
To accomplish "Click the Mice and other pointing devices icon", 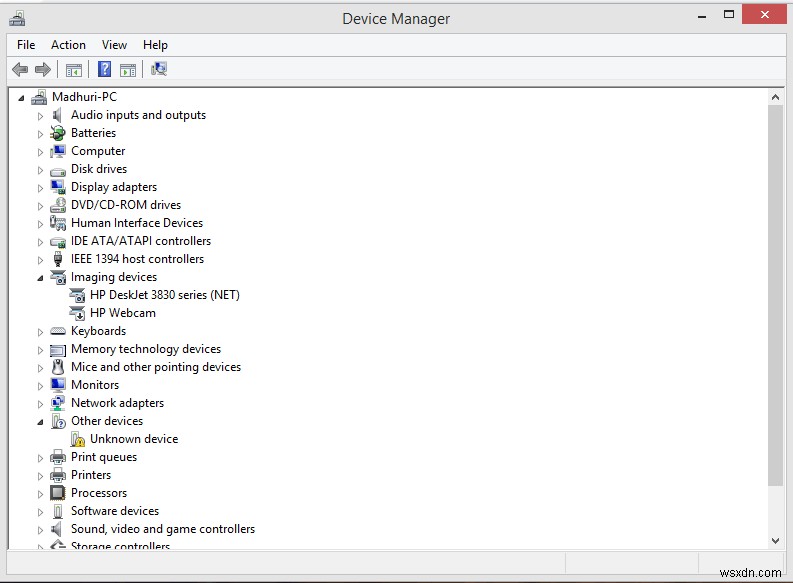I will pos(58,367).
